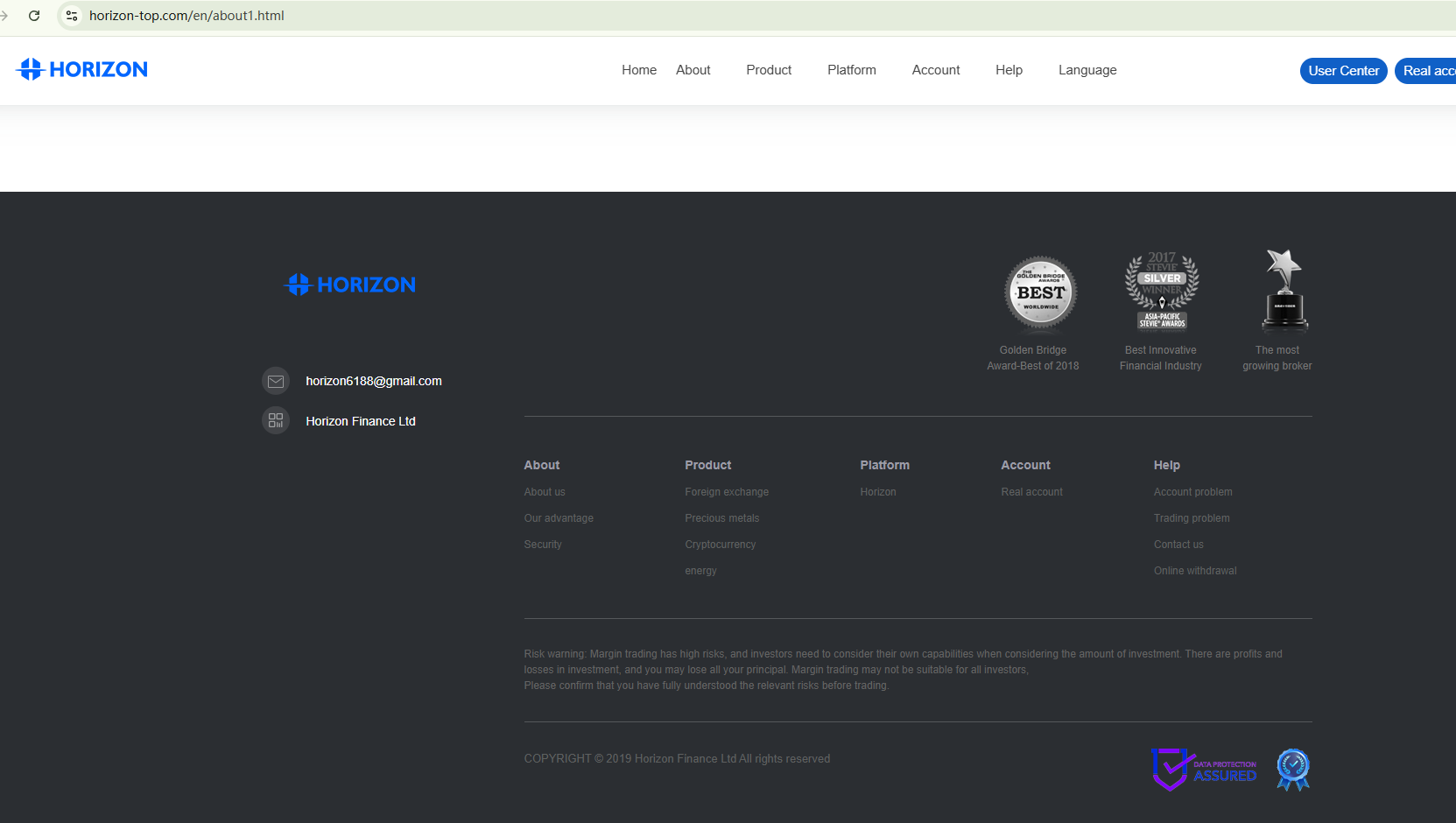
Task: Click the Horizon logo in the footer
Action: pyautogui.click(x=350, y=285)
